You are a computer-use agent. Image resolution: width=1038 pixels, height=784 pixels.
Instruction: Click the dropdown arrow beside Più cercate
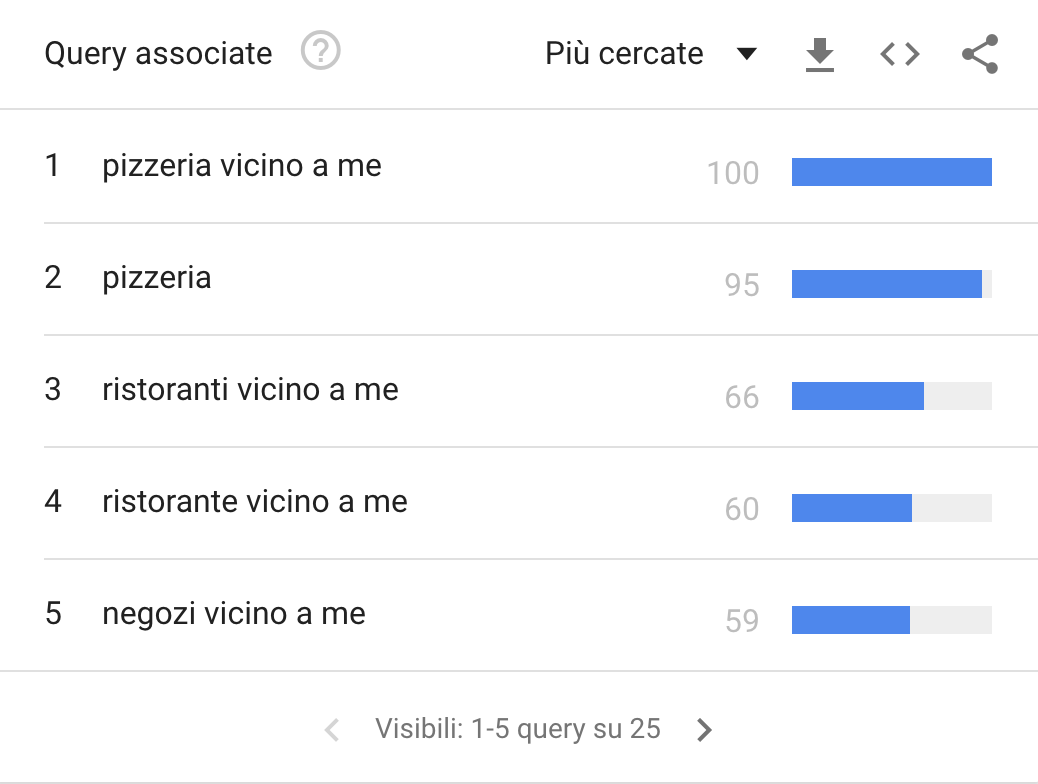[x=746, y=54]
